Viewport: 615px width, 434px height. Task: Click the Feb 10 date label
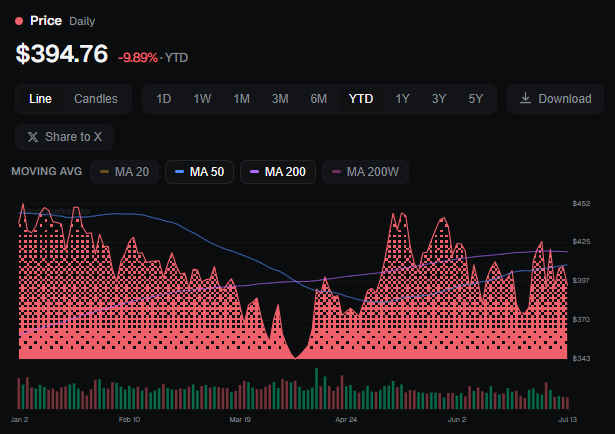pyautogui.click(x=129, y=419)
